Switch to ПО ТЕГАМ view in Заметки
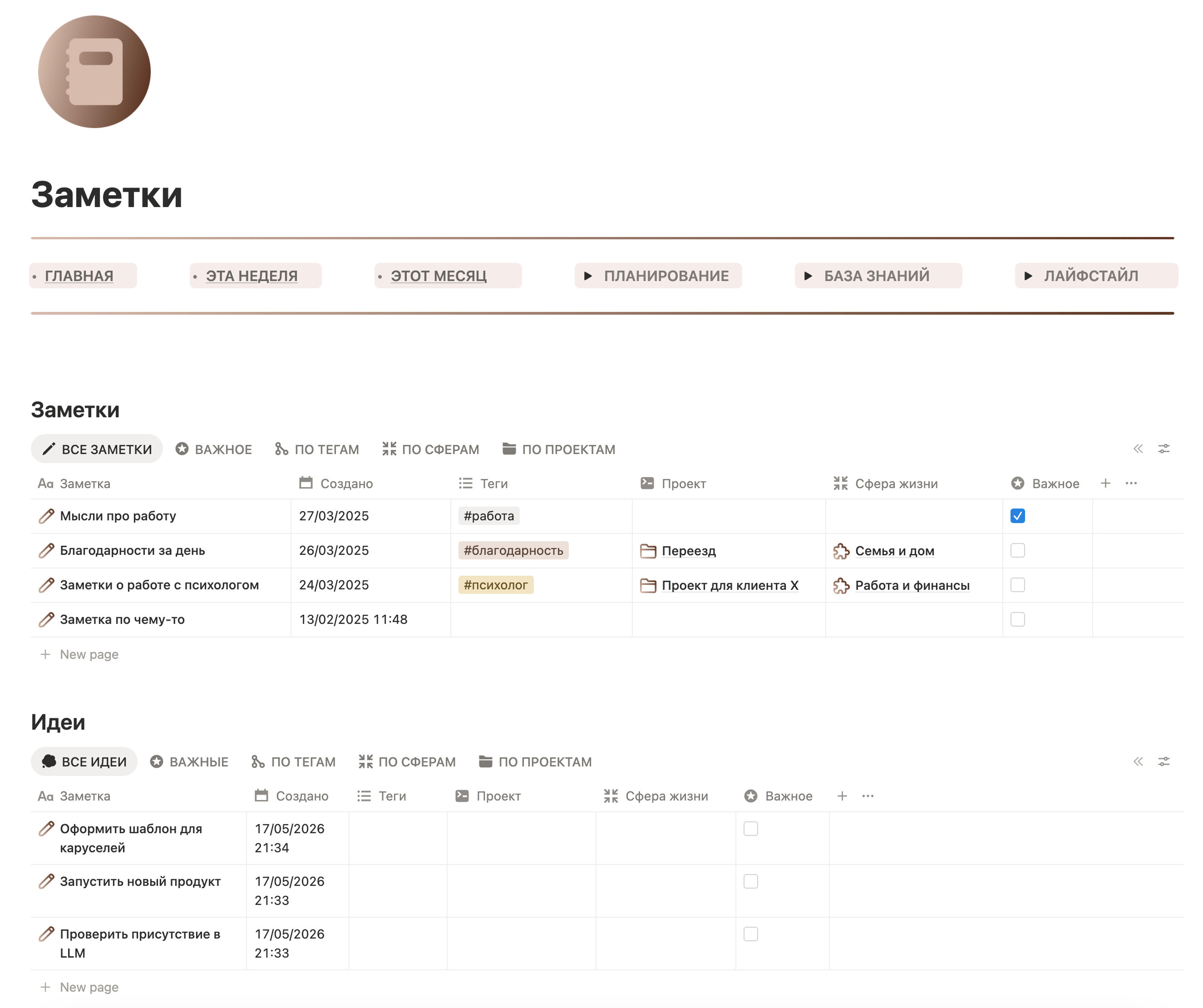 pyautogui.click(x=317, y=449)
